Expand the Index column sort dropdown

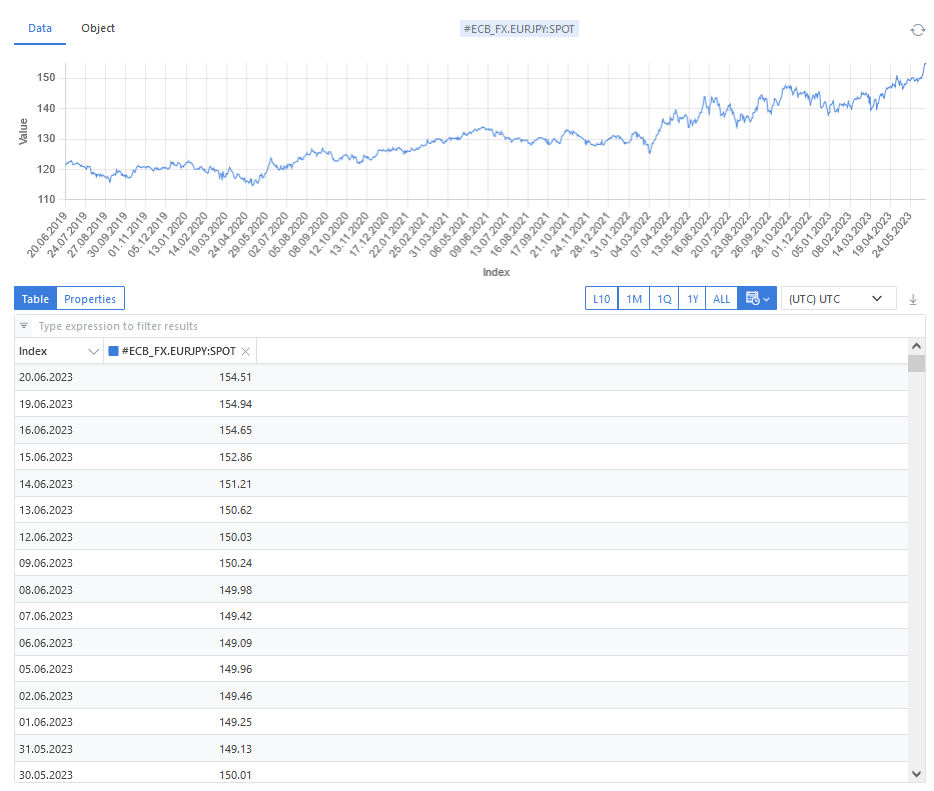pyautogui.click(x=94, y=351)
